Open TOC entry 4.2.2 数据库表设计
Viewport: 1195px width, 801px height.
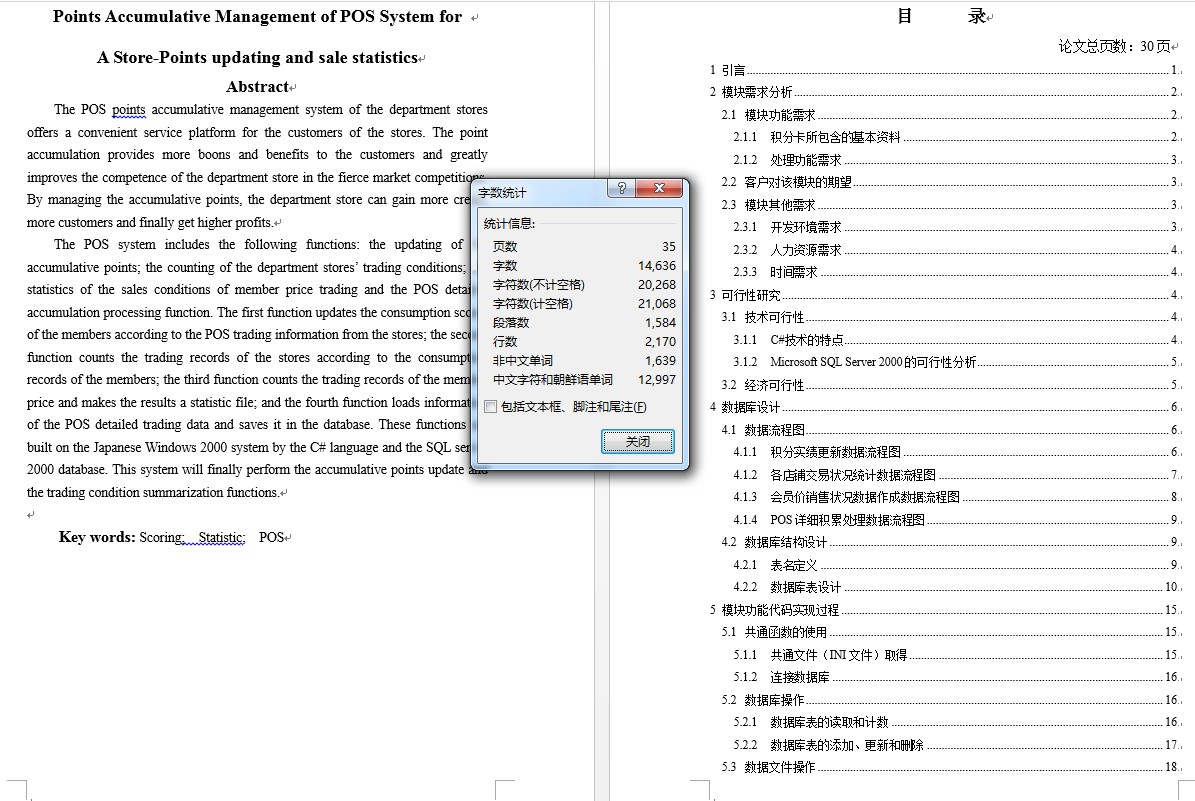click(x=956, y=587)
